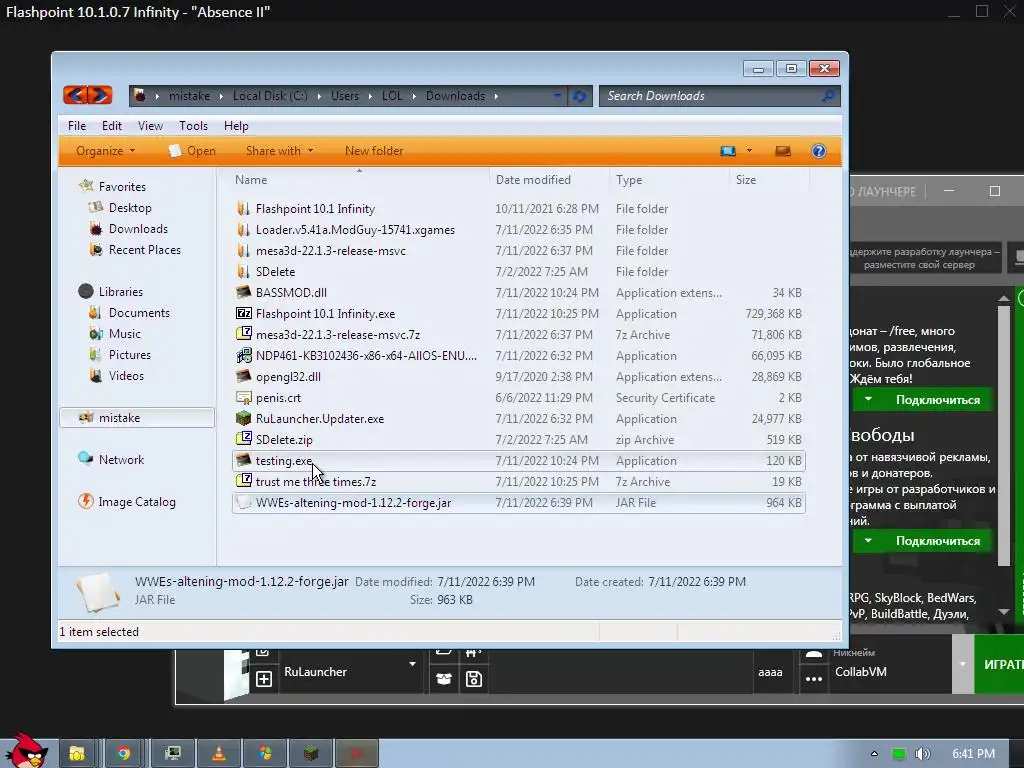Open Chrome from the taskbar
Viewport: 1024px width, 768px height.
pos(123,754)
